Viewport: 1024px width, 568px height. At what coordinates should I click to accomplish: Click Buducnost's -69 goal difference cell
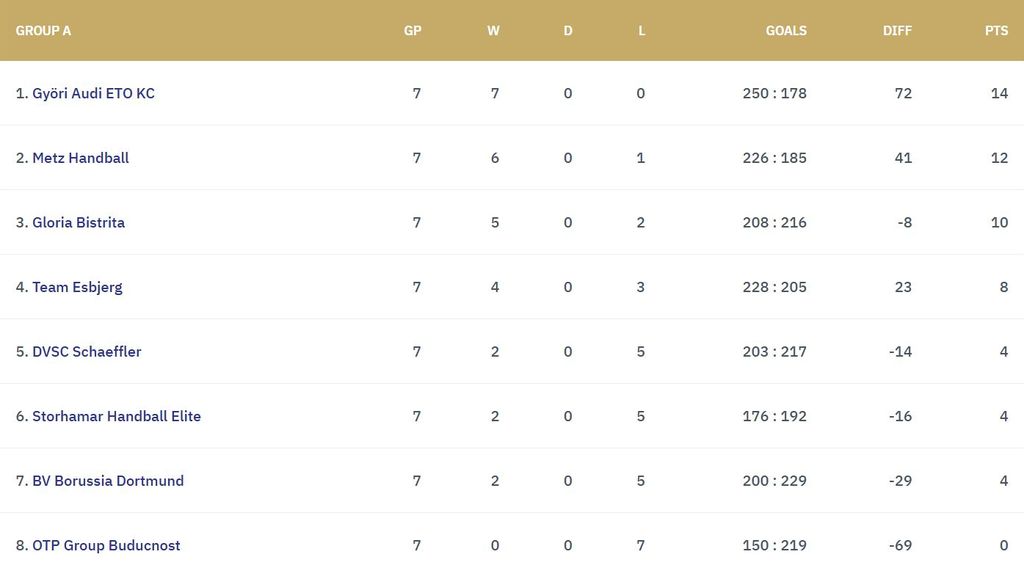(x=900, y=545)
